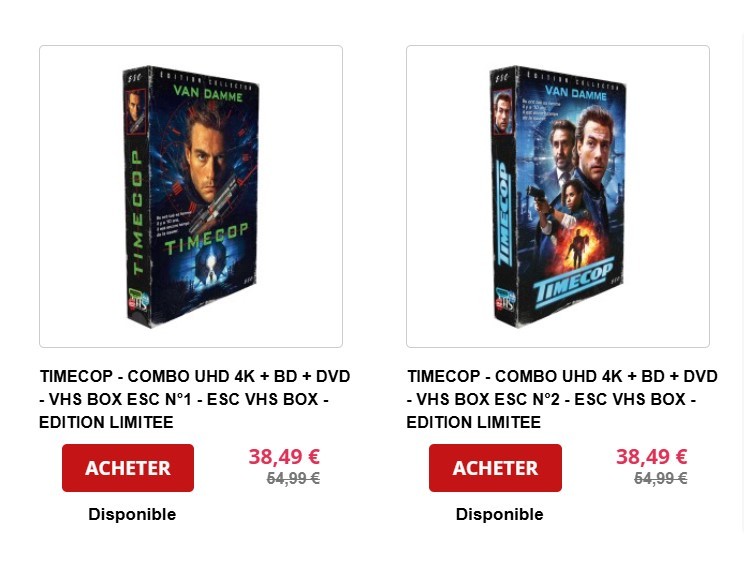The height and width of the screenshot is (563, 744).
Task: Open the Timecop VHS Box ESC N°1 title link
Action: point(195,399)
